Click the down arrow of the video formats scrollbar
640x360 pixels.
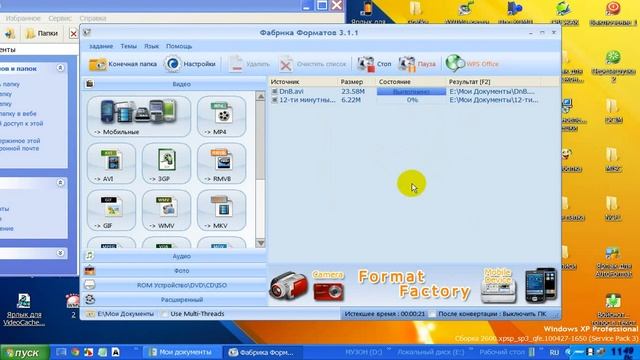[x=260, y=243]
